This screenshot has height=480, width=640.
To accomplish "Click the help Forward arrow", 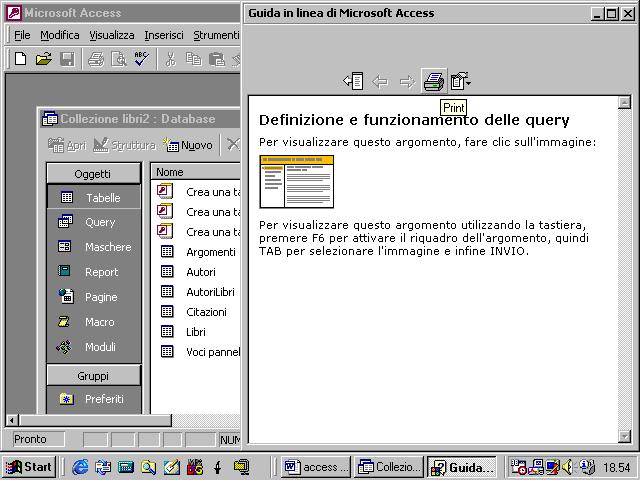I will (x=407, y=82).
